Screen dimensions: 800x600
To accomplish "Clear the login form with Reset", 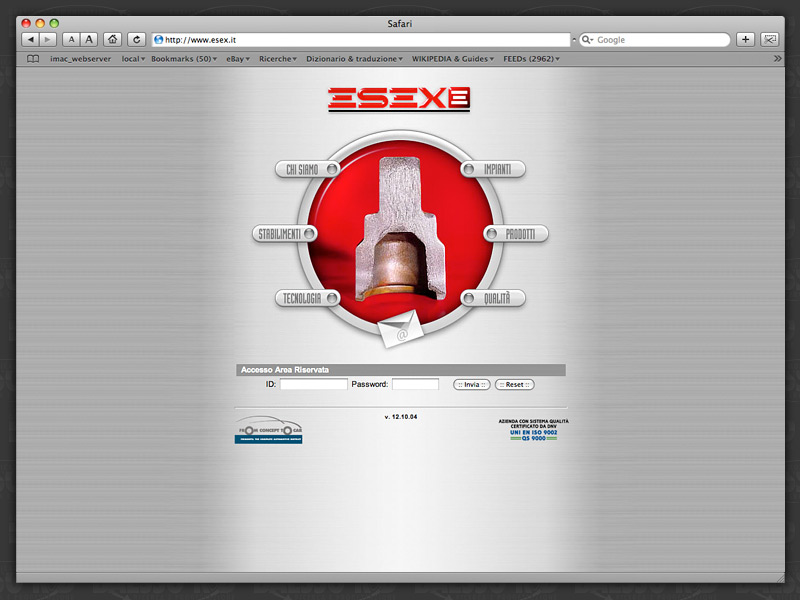I will [515, 385].
